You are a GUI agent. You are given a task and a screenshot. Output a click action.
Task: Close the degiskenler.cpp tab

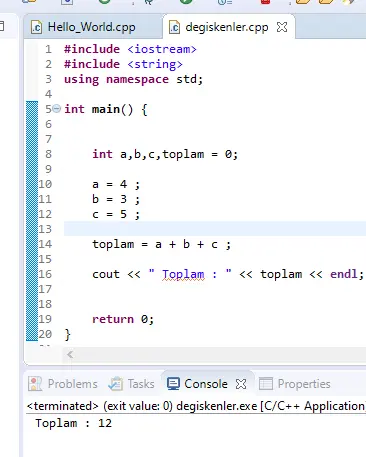(282, 27)
